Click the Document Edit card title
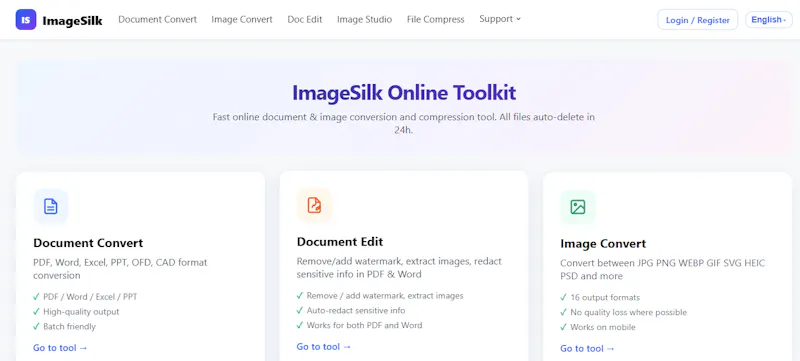This screenshot has width=800, height=361. click(340, 241)
